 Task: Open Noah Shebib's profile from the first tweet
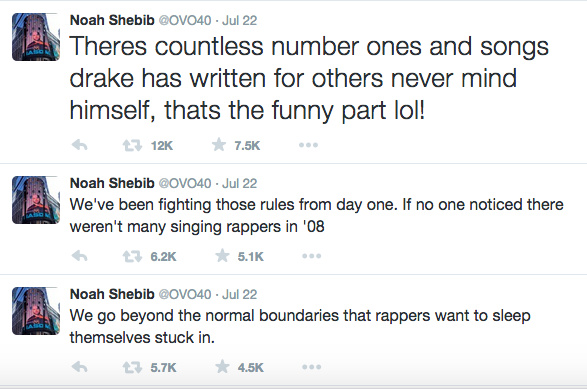tap(112, 20)
